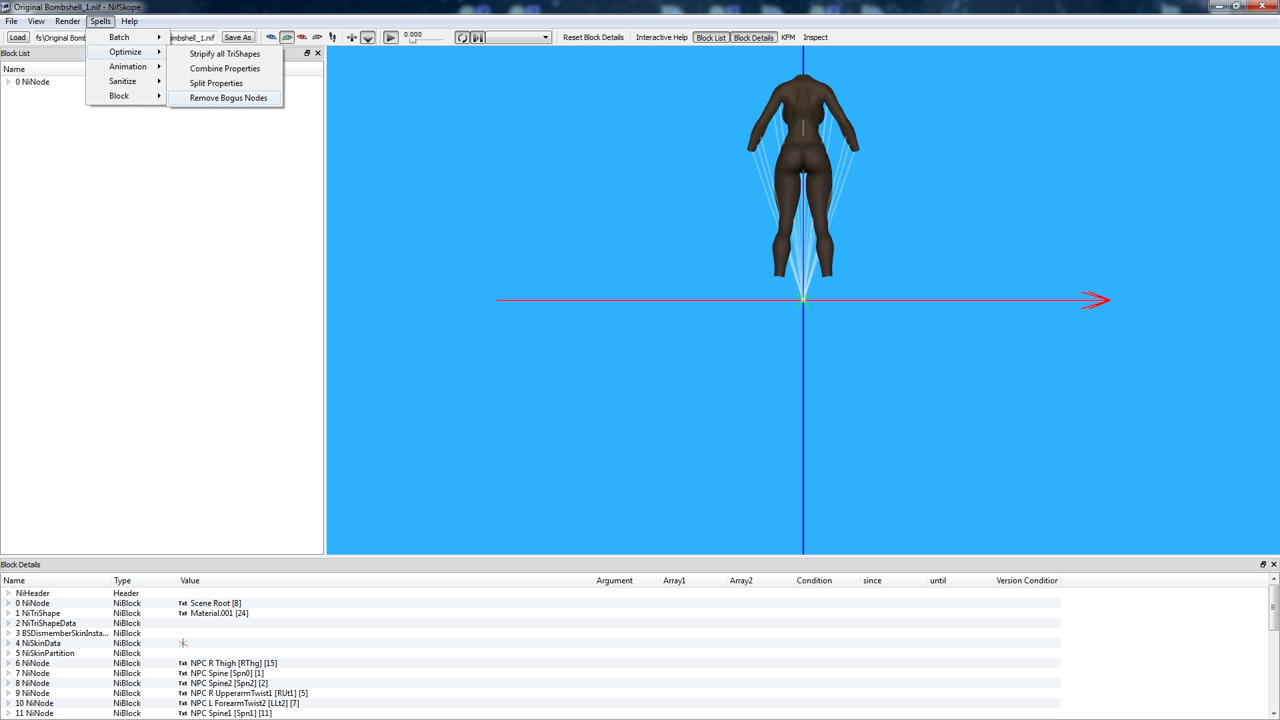Float the Block List panel
1280x720 pixels.
click(307, 53)
